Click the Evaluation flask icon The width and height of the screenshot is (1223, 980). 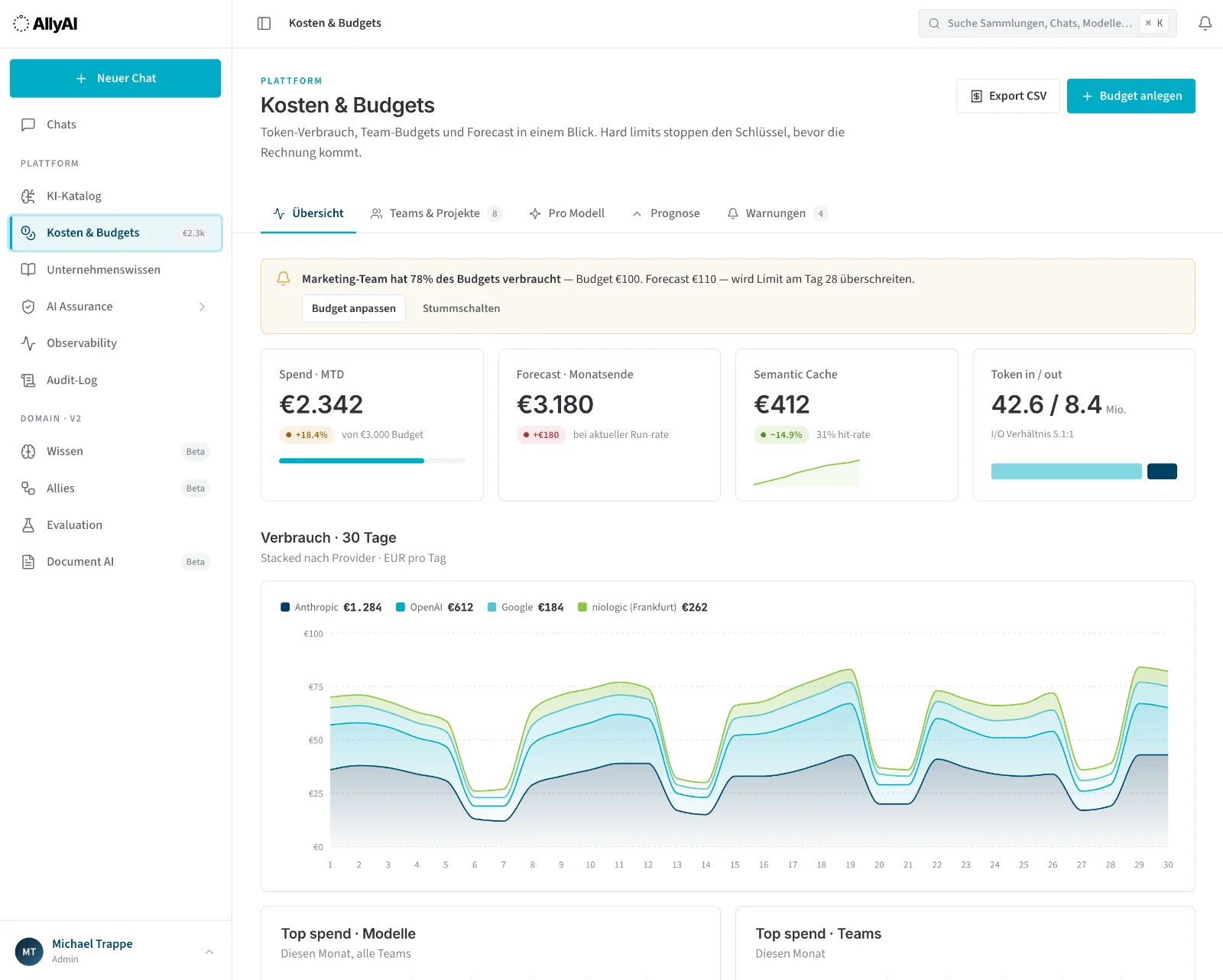[28, 525]
